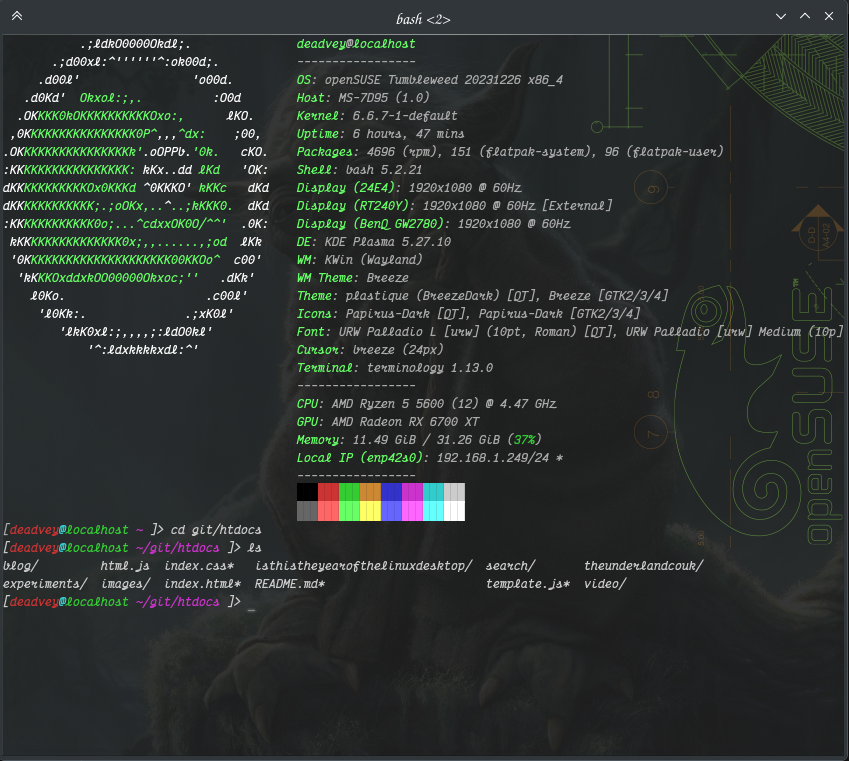
Task: Click the "6.6.7-1-default" kernel version
Action: tap(405, 116)
